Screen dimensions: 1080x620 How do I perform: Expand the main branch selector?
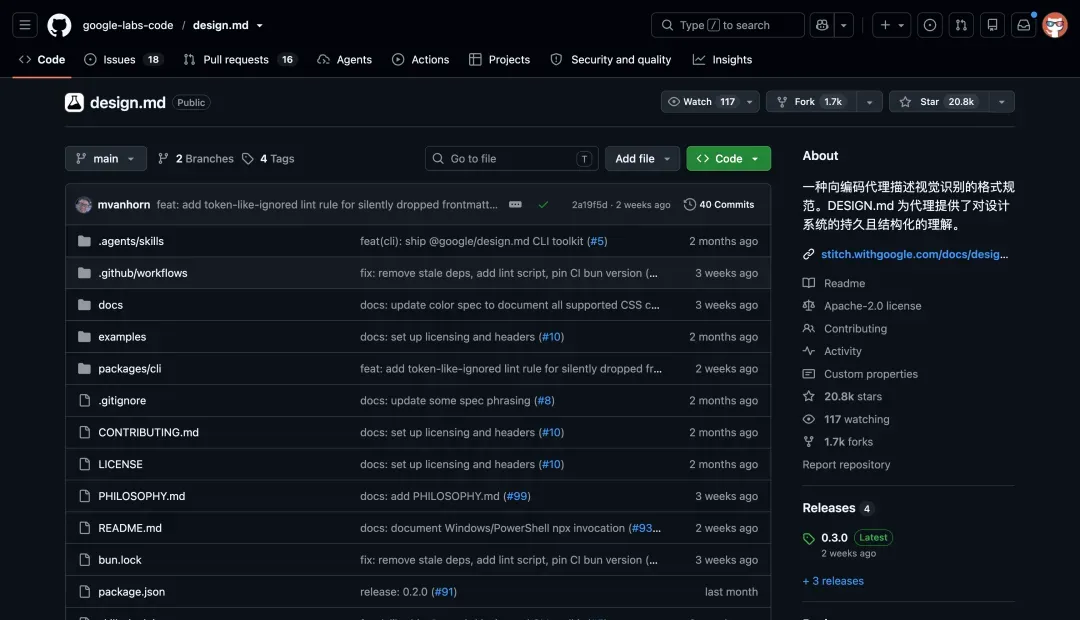(x=106, y=158)
